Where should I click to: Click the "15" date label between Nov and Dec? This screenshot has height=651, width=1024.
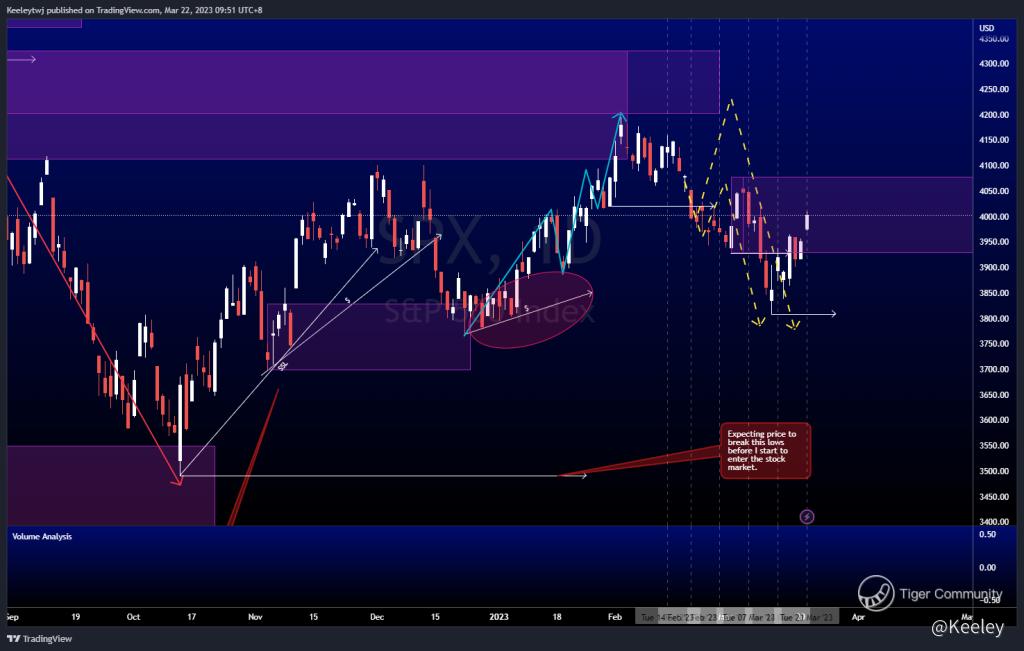tap(313, 617)
